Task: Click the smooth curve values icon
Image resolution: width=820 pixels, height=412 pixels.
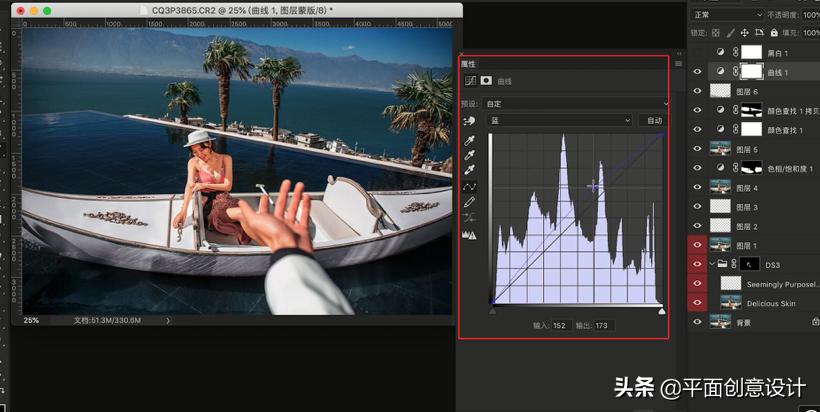Action: 470,218
